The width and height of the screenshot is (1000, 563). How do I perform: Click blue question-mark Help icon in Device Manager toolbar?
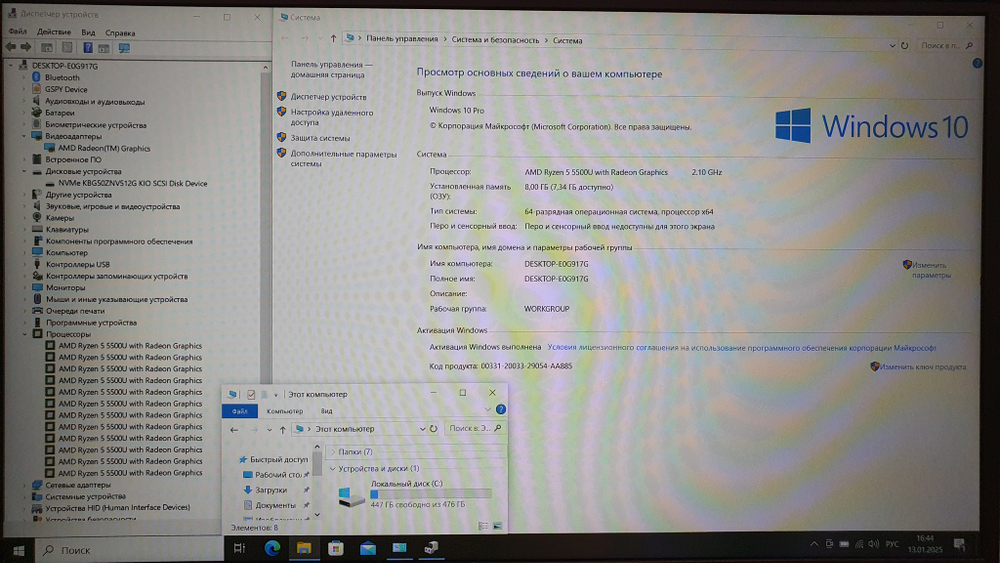tap(88, 48)
